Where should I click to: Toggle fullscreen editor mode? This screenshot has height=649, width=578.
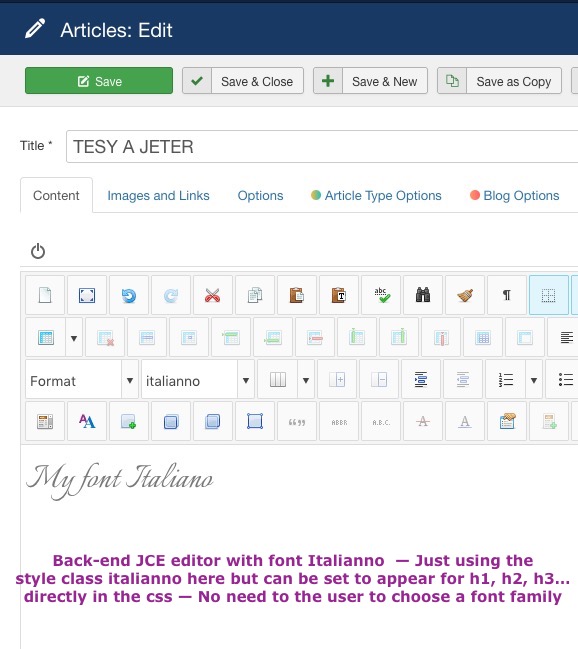(x=87, y=295)
